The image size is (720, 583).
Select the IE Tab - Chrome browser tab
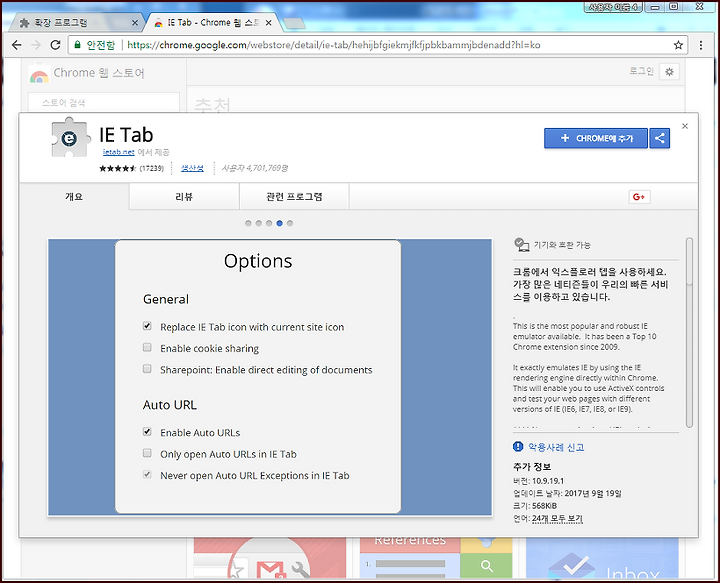pos(211,22)
